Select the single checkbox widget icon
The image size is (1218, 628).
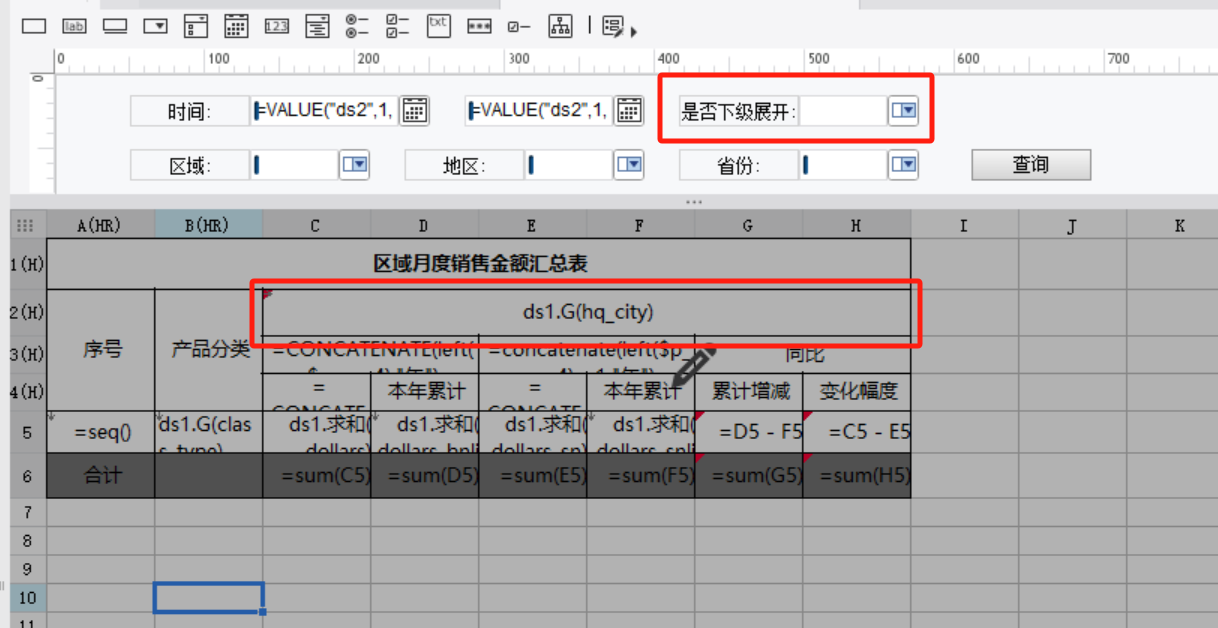click(x=519, y=26)
